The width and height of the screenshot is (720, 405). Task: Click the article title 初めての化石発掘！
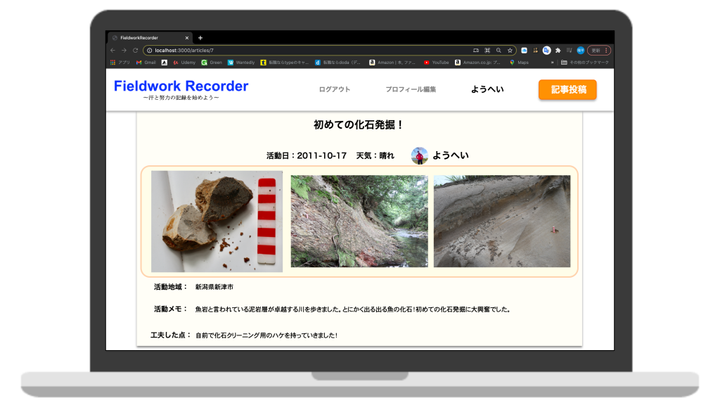(x=359, y=125)
